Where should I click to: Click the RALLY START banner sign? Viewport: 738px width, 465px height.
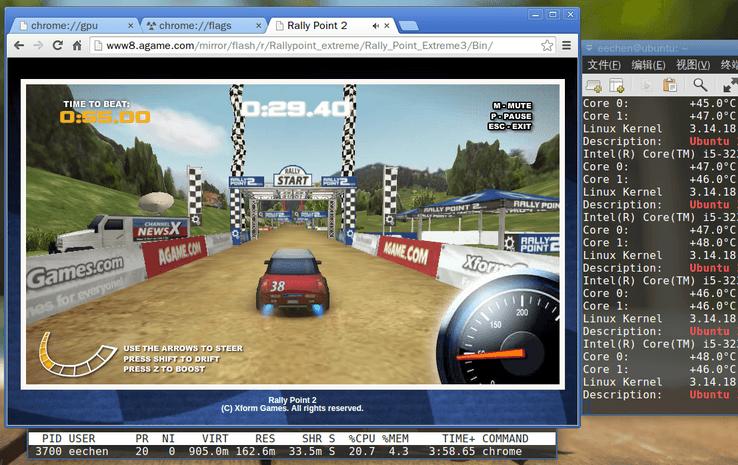pyautogui.click(x=292, y=177)
